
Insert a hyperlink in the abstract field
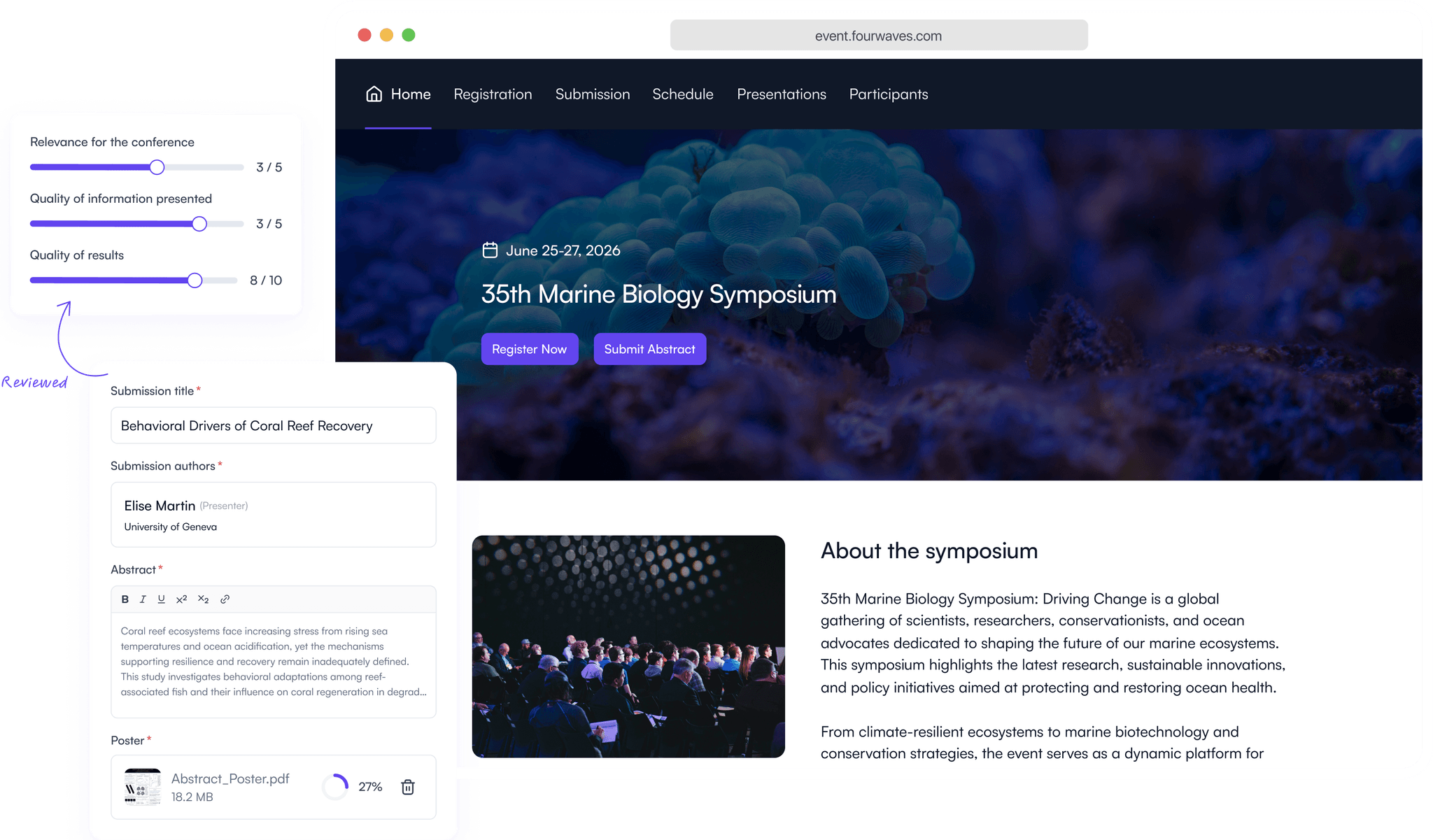[225, 599]
